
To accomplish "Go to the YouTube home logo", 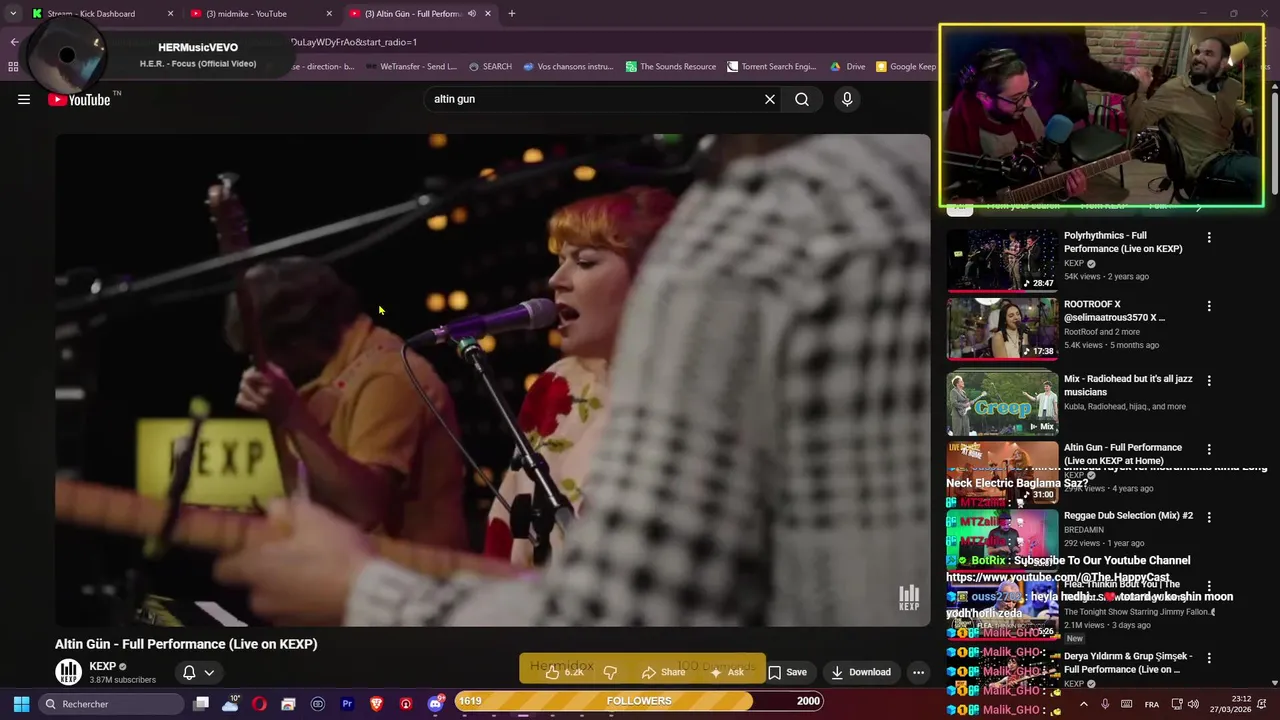I will coord(79,99).
